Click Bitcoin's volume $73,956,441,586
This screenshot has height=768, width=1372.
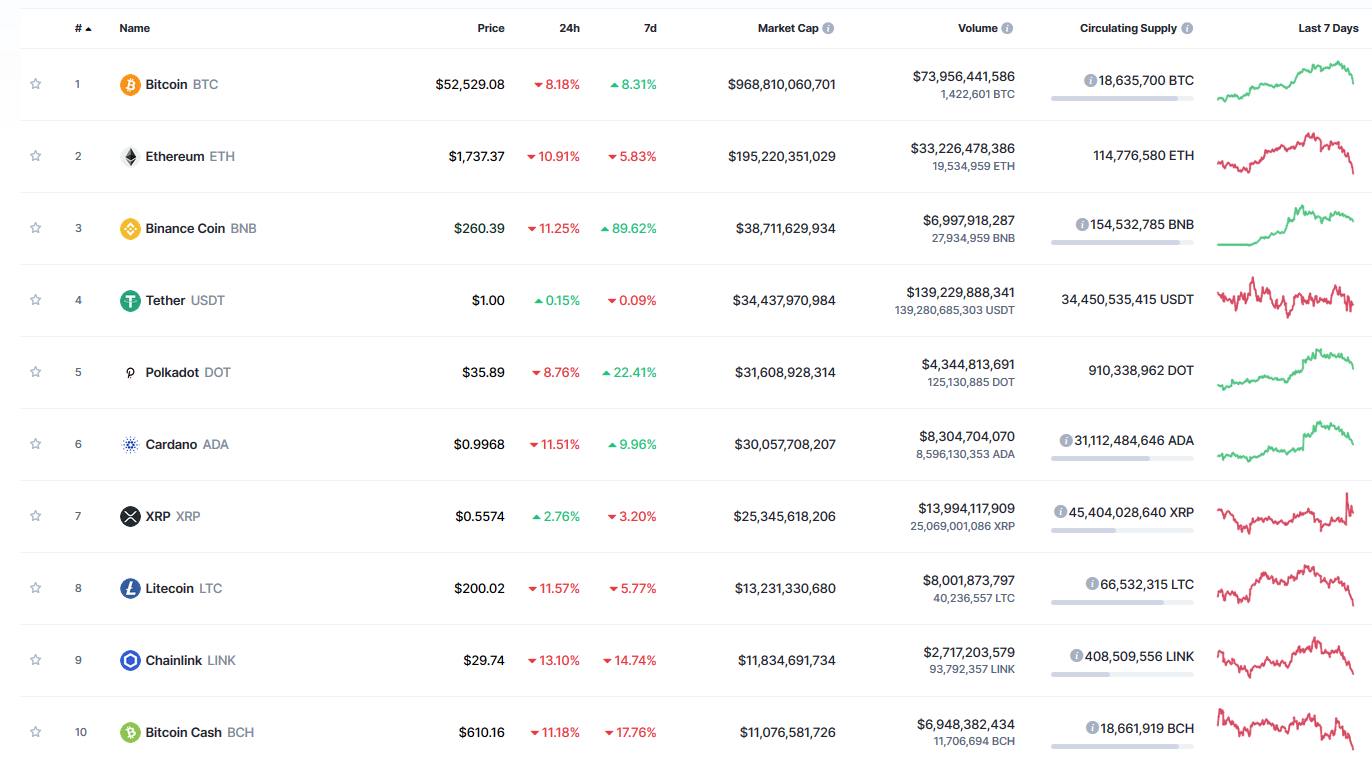[964, 76]
